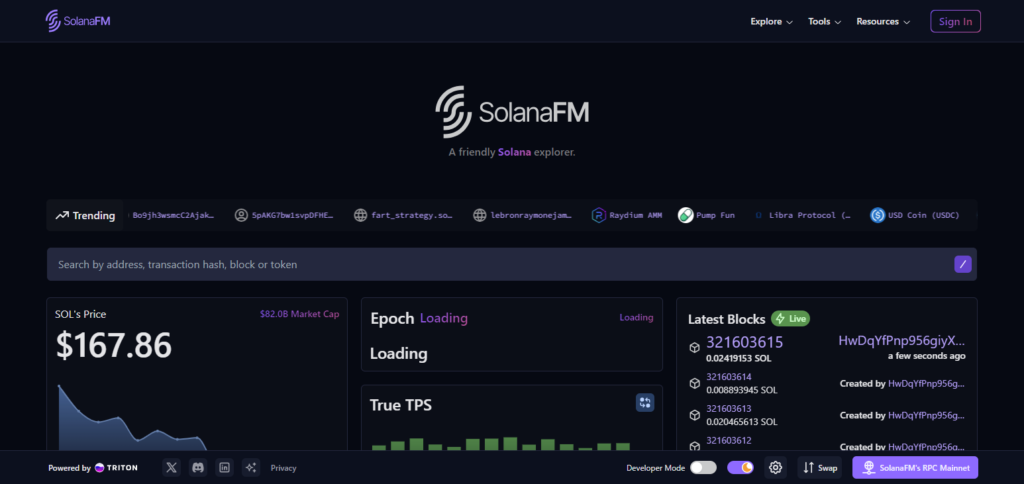Open Pump Fun trending item
1024x484 pixels.
pyautogui.click(x=715, y=215)
